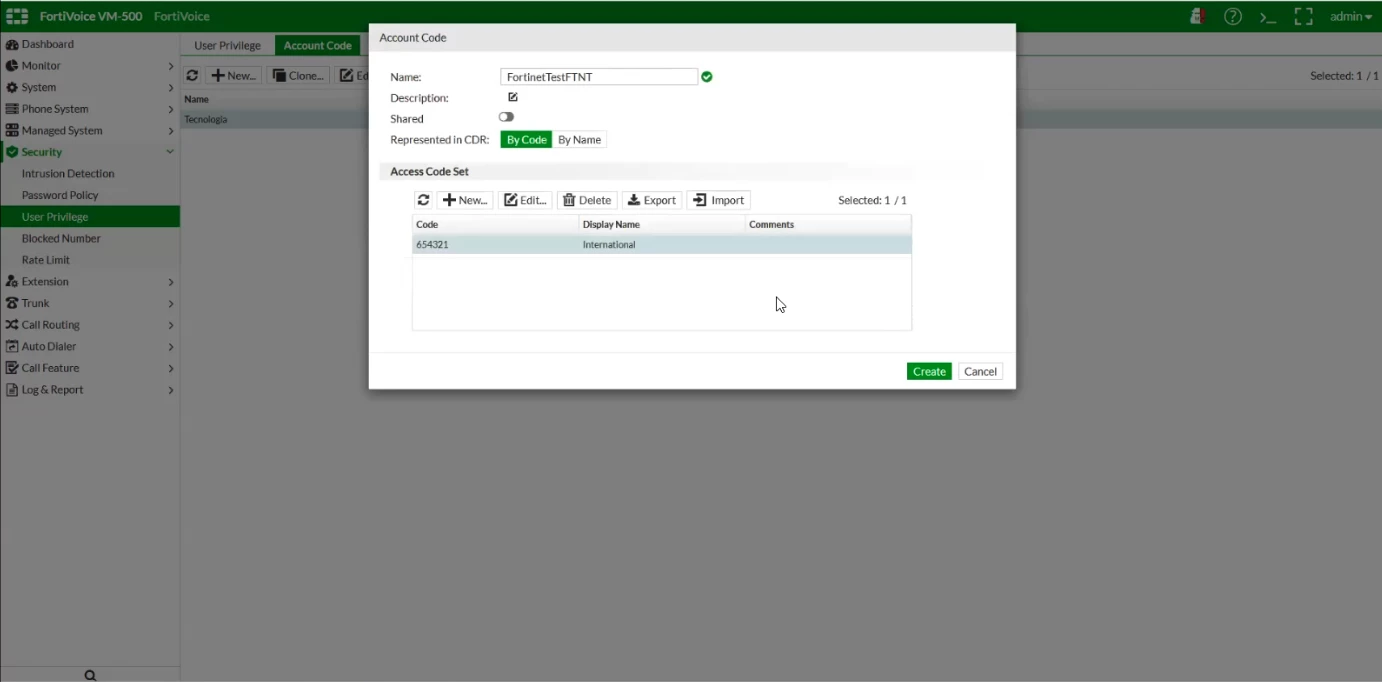Toggle the Shared switch

[x=506, y=117]
